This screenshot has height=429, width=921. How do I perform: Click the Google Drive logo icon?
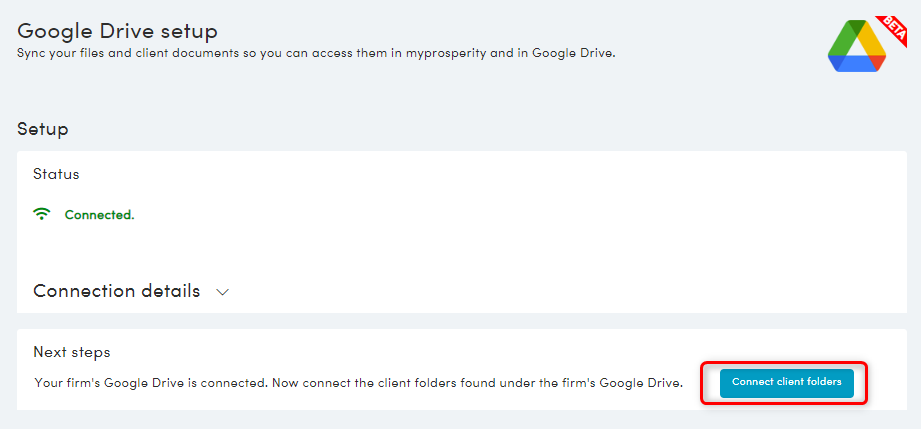(x=855, y=47)
